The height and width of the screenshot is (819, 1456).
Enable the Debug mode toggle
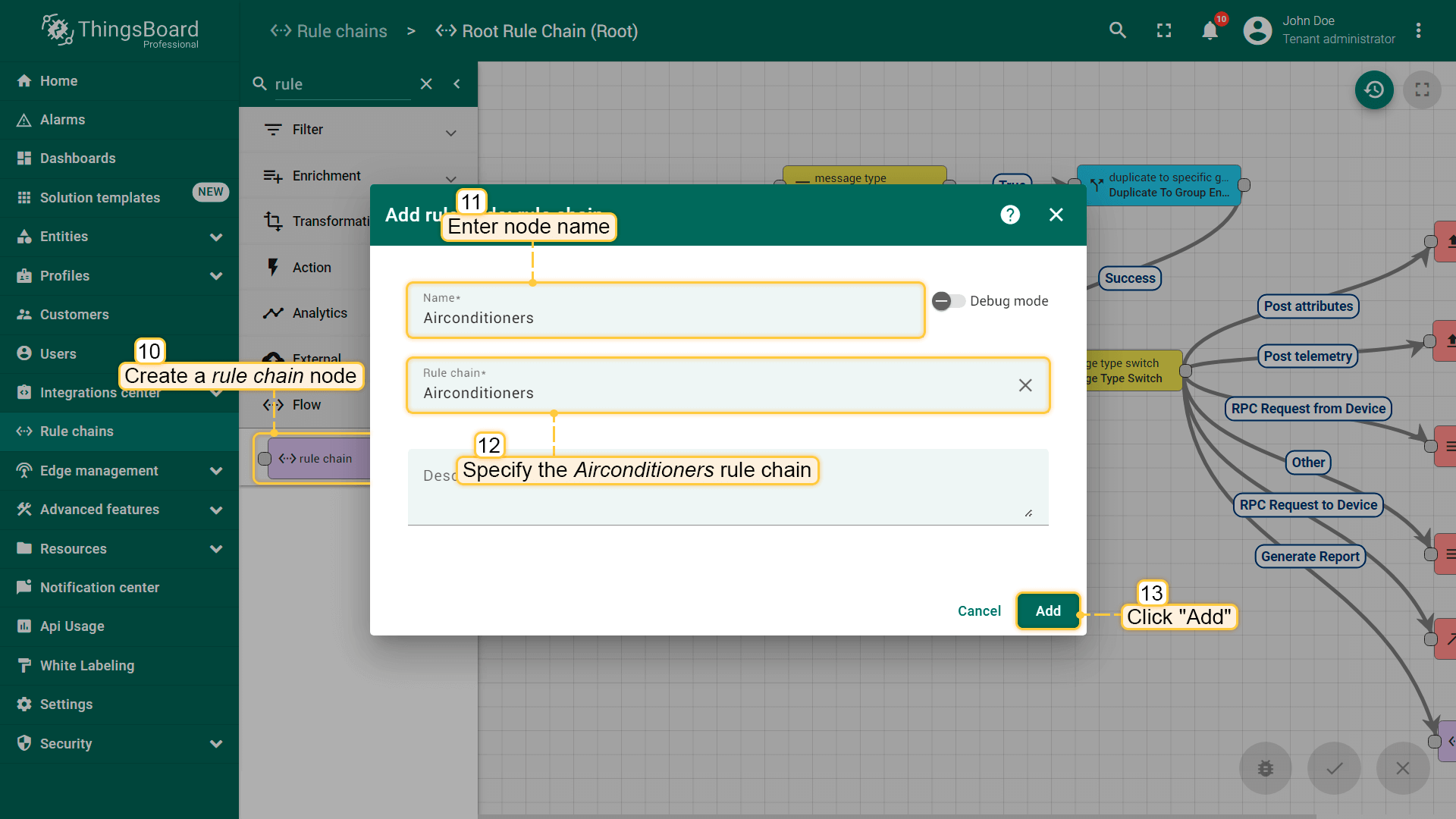click(948, 301)
